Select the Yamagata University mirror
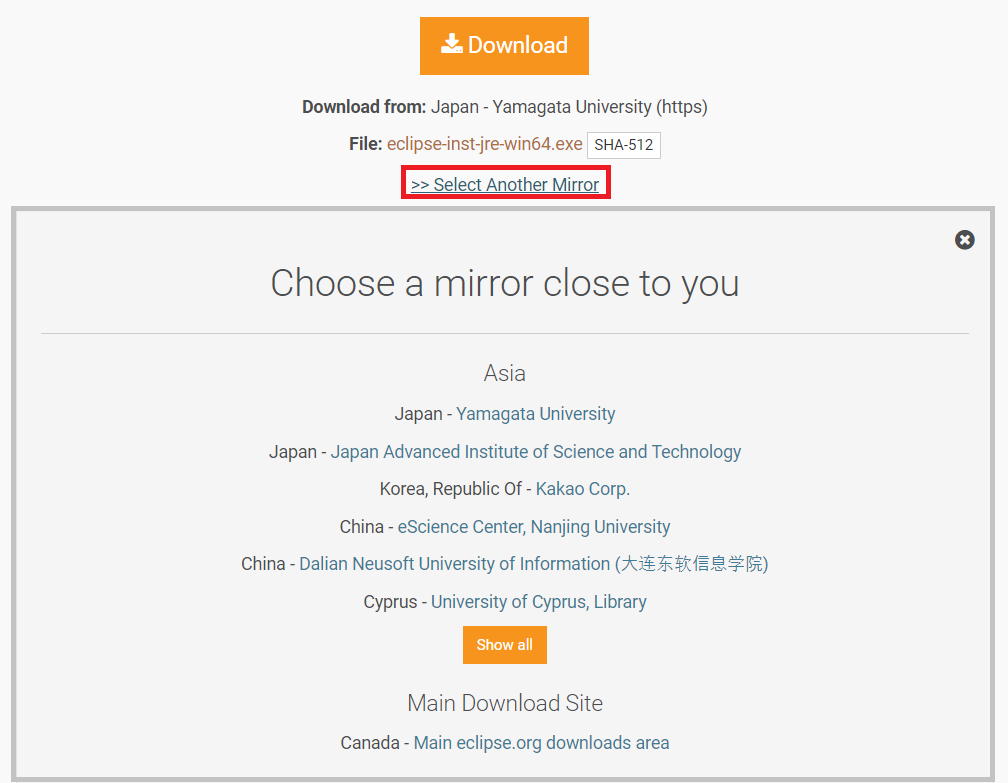The width and height of the screenshot is (1008, 783). point(536,414)
